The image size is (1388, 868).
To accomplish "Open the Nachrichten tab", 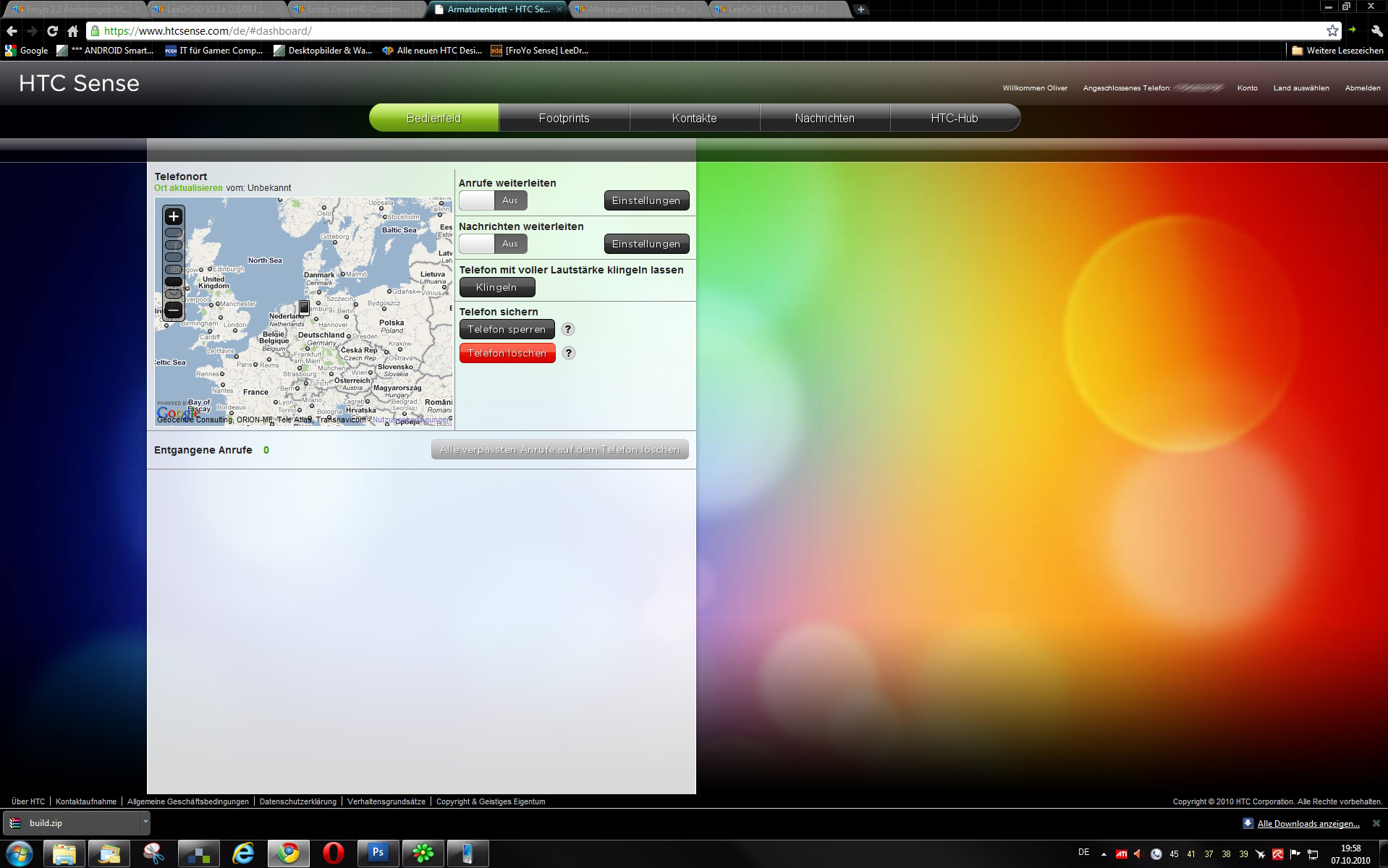I will click(x=824, y=118).
